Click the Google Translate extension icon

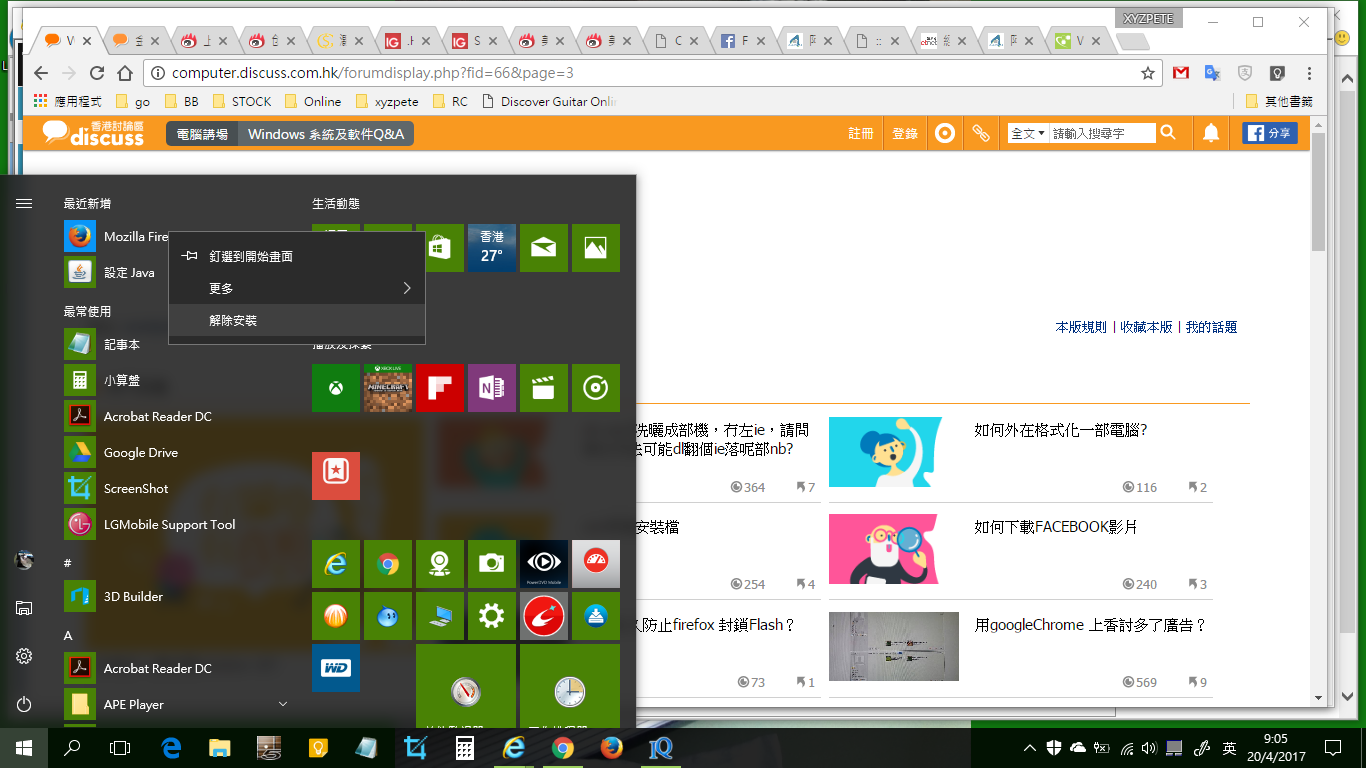1213,73
